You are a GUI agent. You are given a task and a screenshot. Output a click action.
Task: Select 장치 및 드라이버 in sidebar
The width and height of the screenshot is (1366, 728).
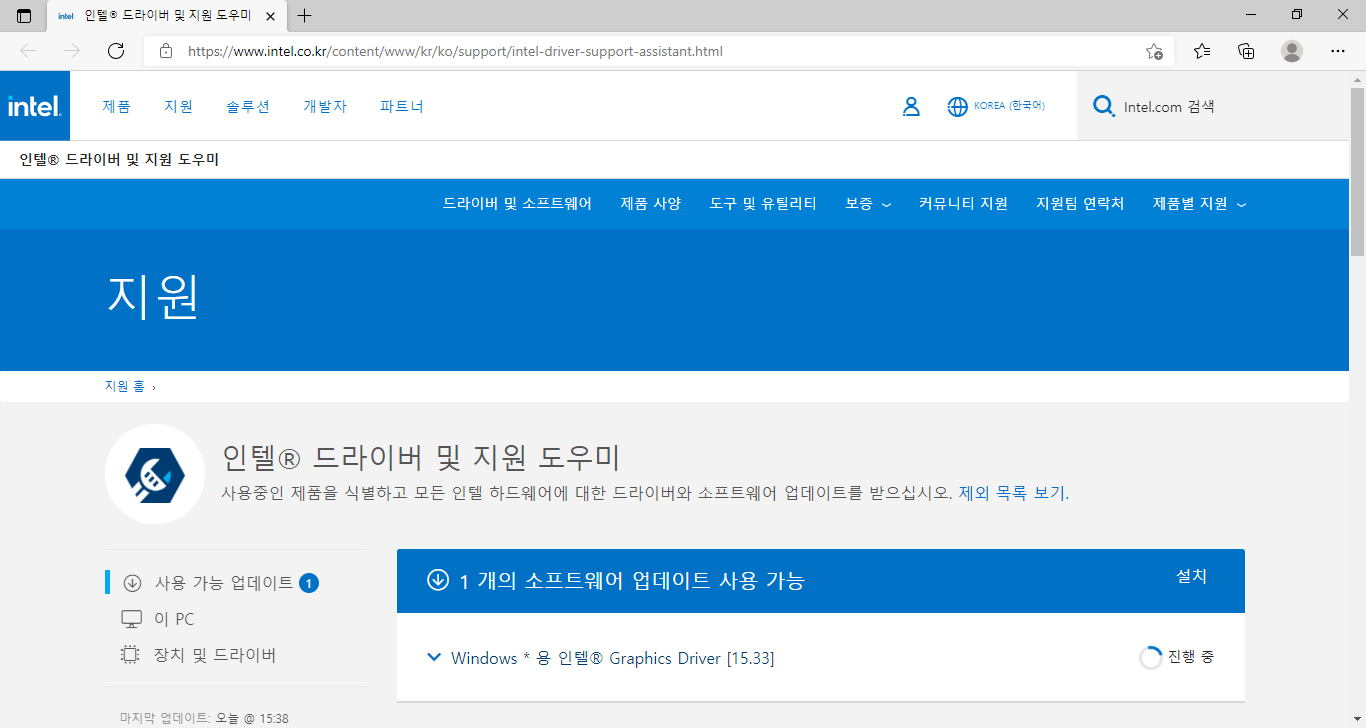tap(215, 655)
